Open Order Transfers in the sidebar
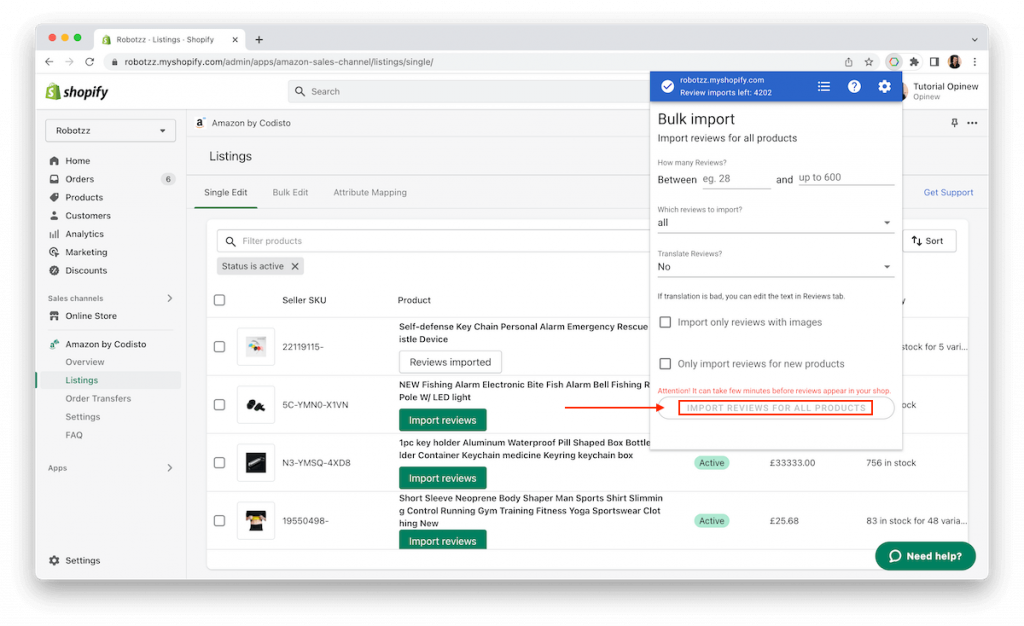Screen dimensions: 1024x626 pyautogui.click(x=98, y=398)
